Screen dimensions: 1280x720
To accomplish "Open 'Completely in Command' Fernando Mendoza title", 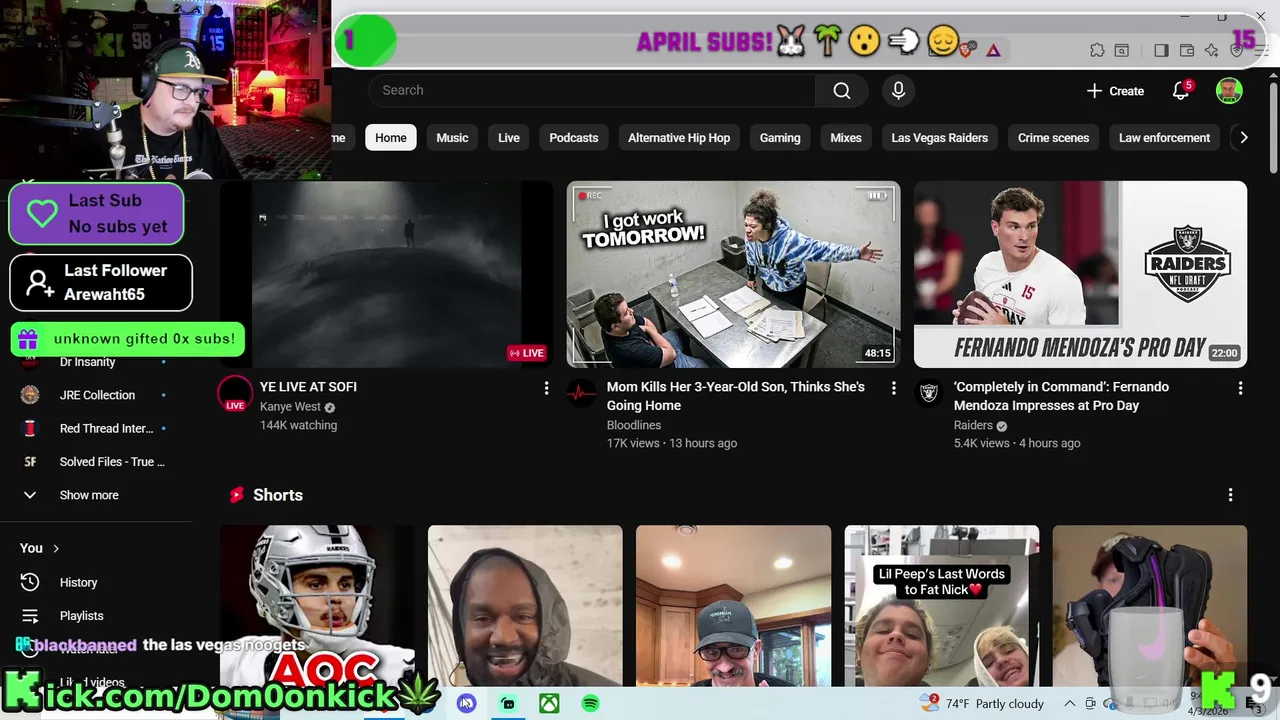I will tap(1061, 396).
